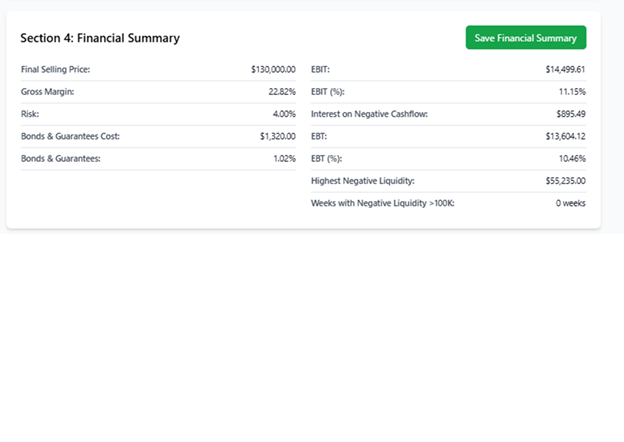This screenshot has height=442, width=624.
Task: Select the $1,320.00 bonds cost value
Action: tap(278, 136)
